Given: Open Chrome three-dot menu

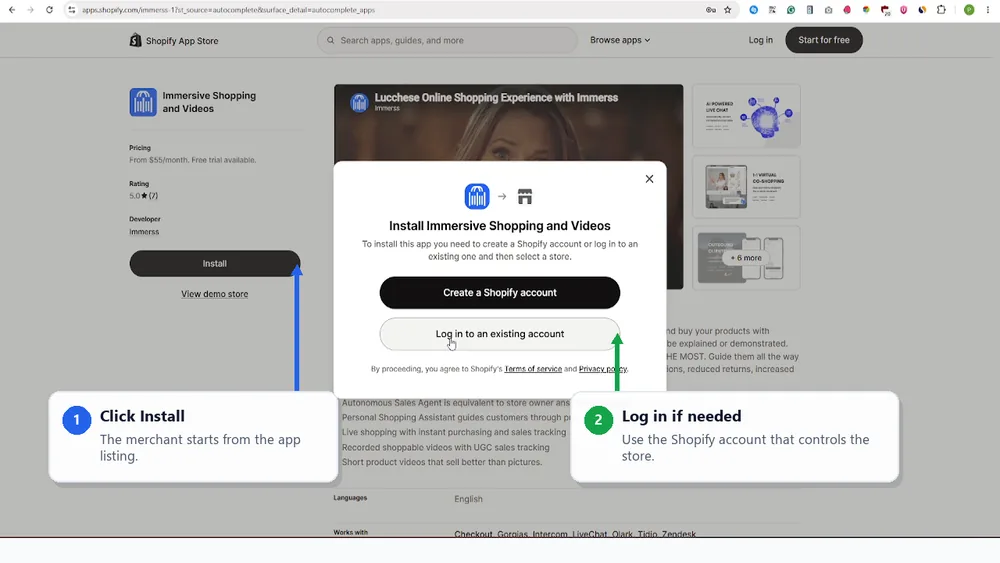Looking at the screenshot, I should click(987, 10).
